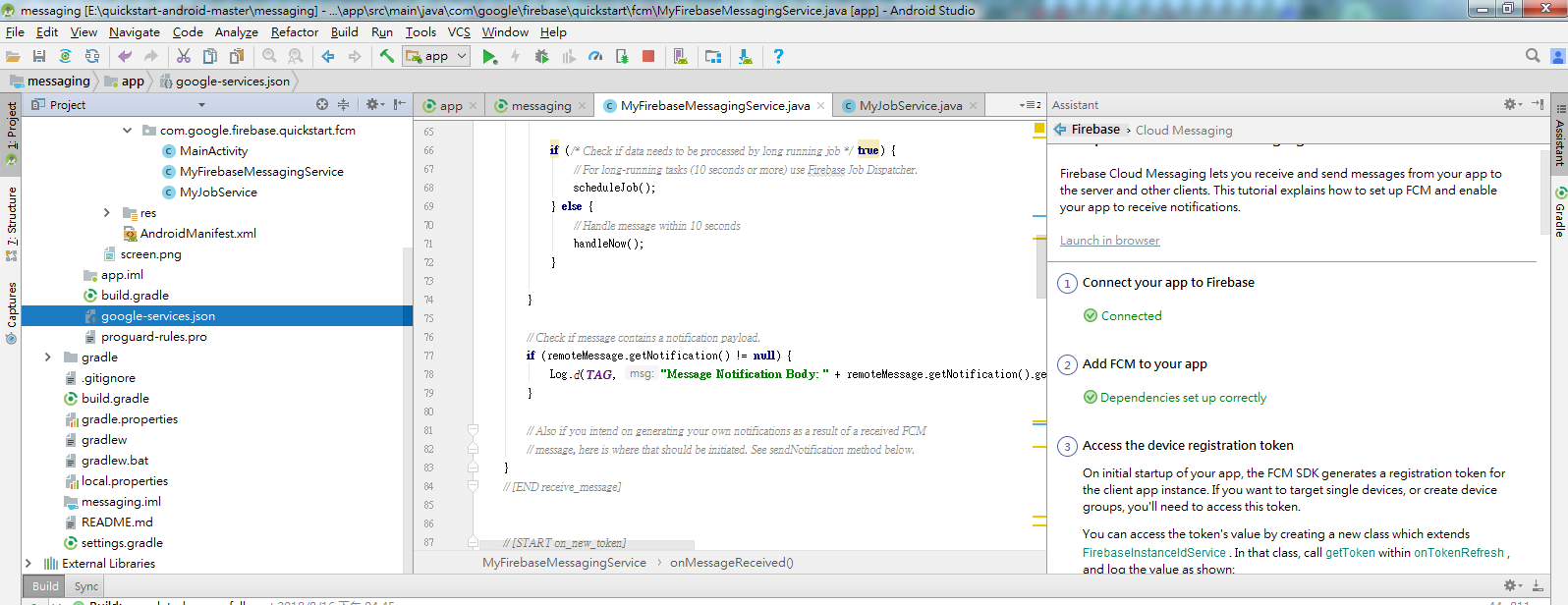
Task: Select AndroidManifest.xml in project tree
Action: 197,233
